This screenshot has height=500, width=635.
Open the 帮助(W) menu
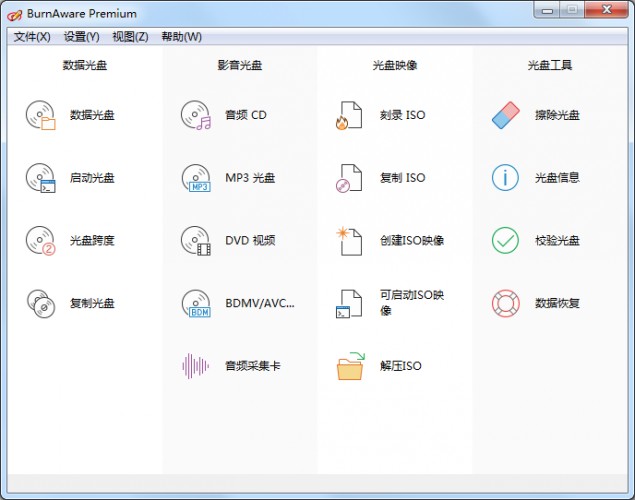click(181, 37)
